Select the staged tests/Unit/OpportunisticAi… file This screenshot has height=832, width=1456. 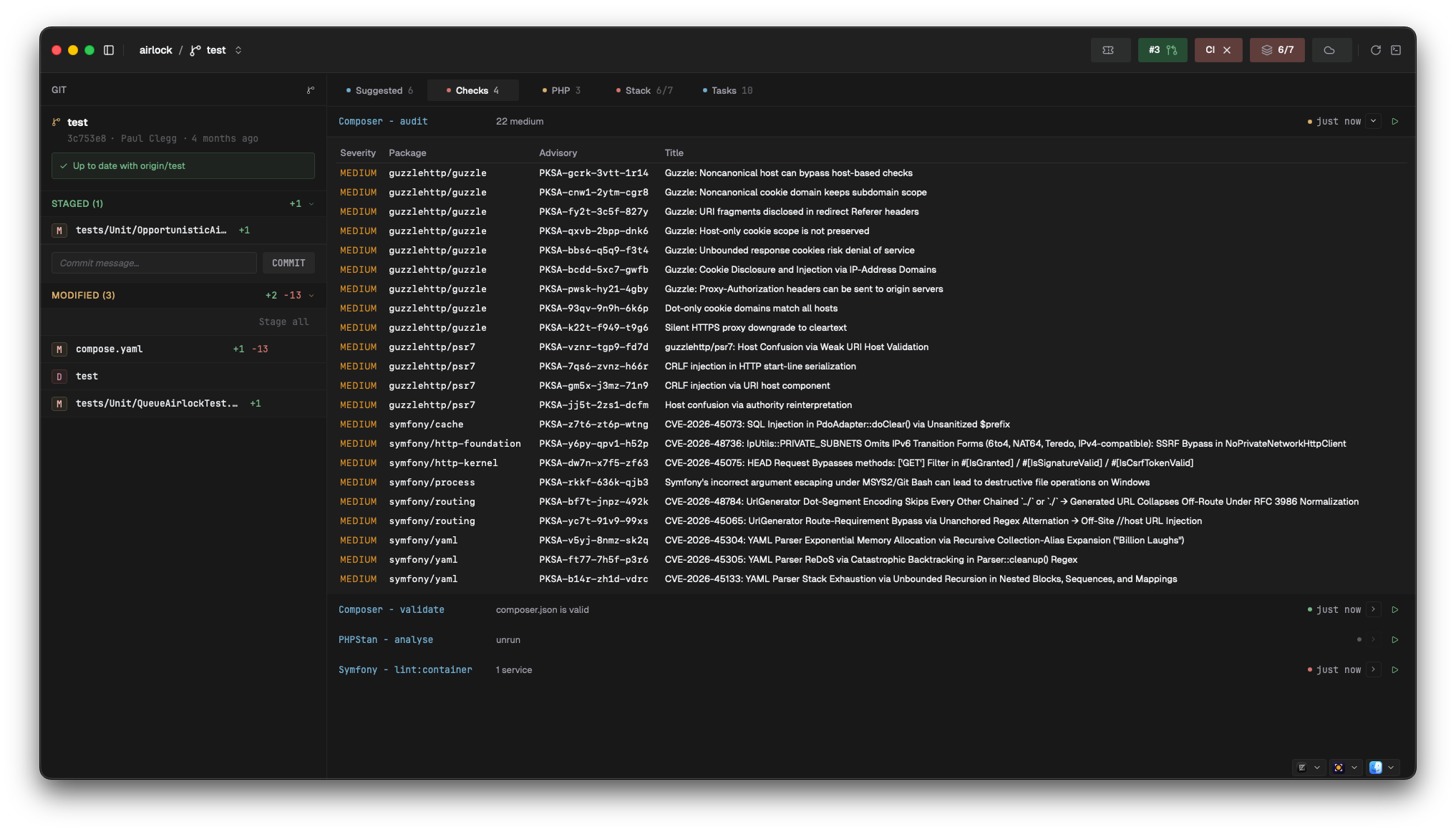coord(183,231)
